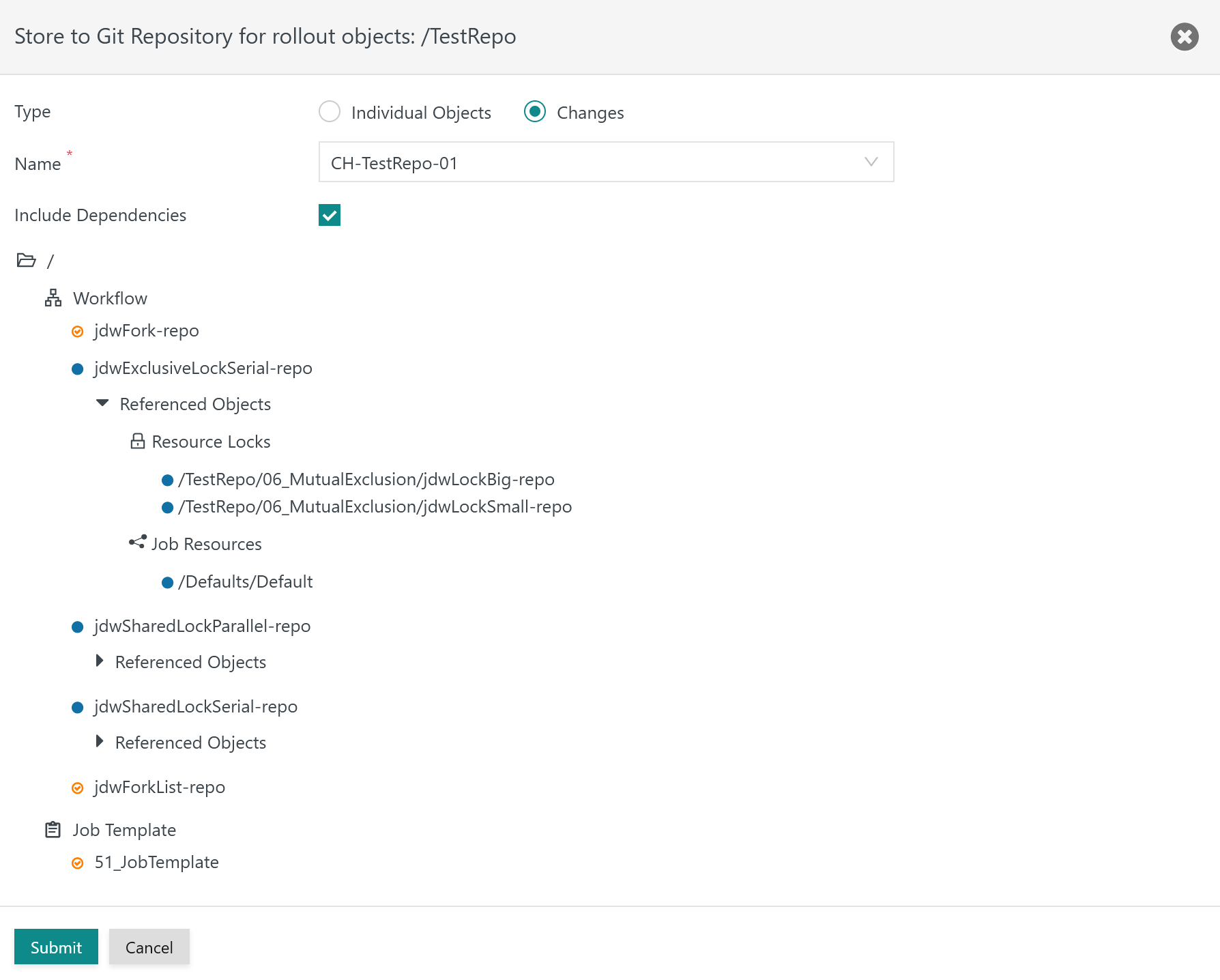The width and height of the screenshot is (1220, 980).
Task: Select the Changes radio button
Action: pyautogui.click(x=535, y=111)
